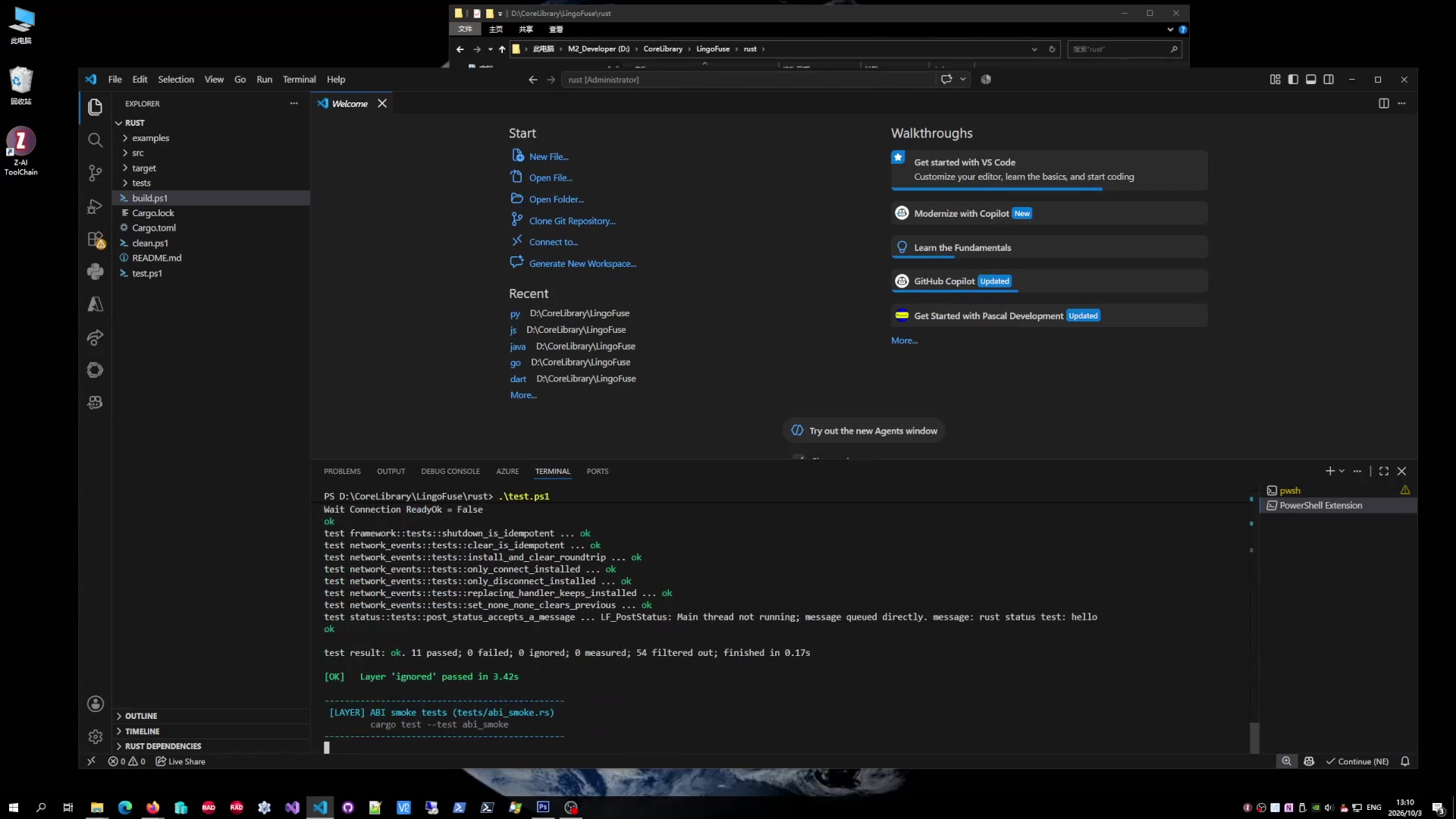Click the Open Folder link

tap(556, 199)
